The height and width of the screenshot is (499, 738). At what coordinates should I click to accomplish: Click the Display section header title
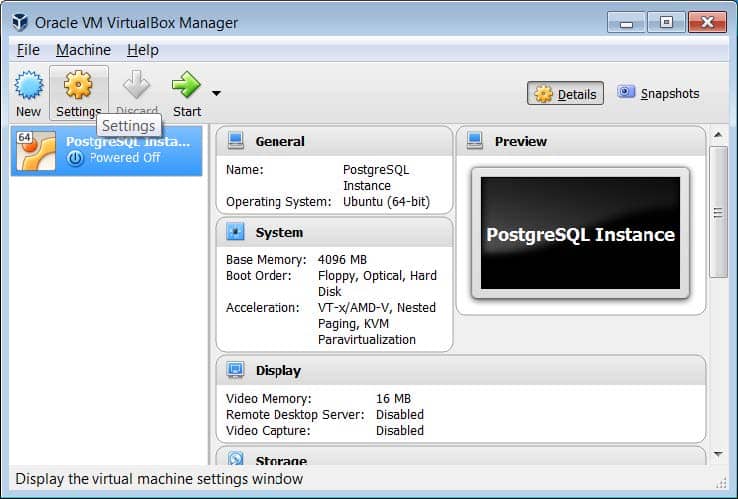click(278, 370)
